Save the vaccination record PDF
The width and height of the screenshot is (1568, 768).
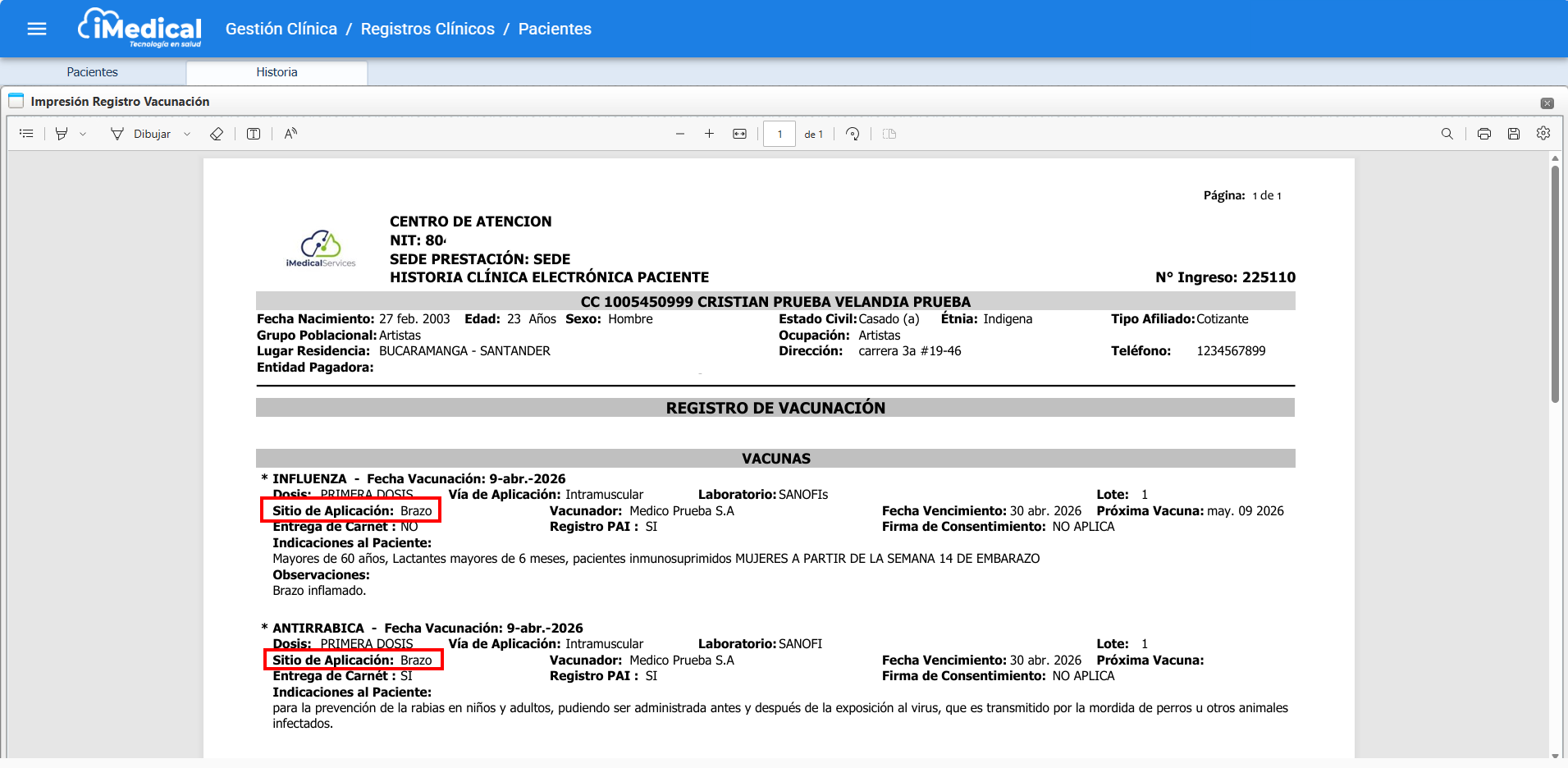1513,134
